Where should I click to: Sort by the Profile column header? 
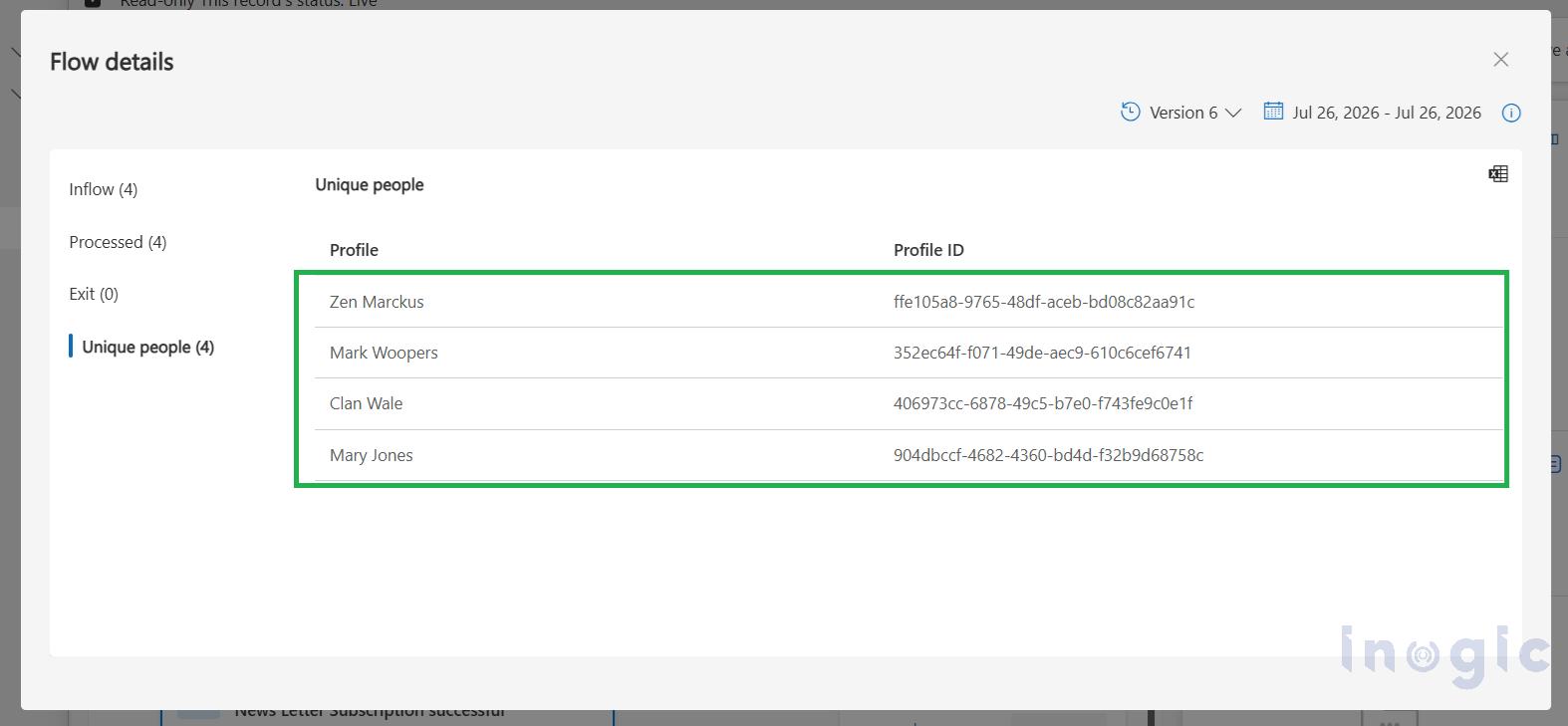coord(354,250)
